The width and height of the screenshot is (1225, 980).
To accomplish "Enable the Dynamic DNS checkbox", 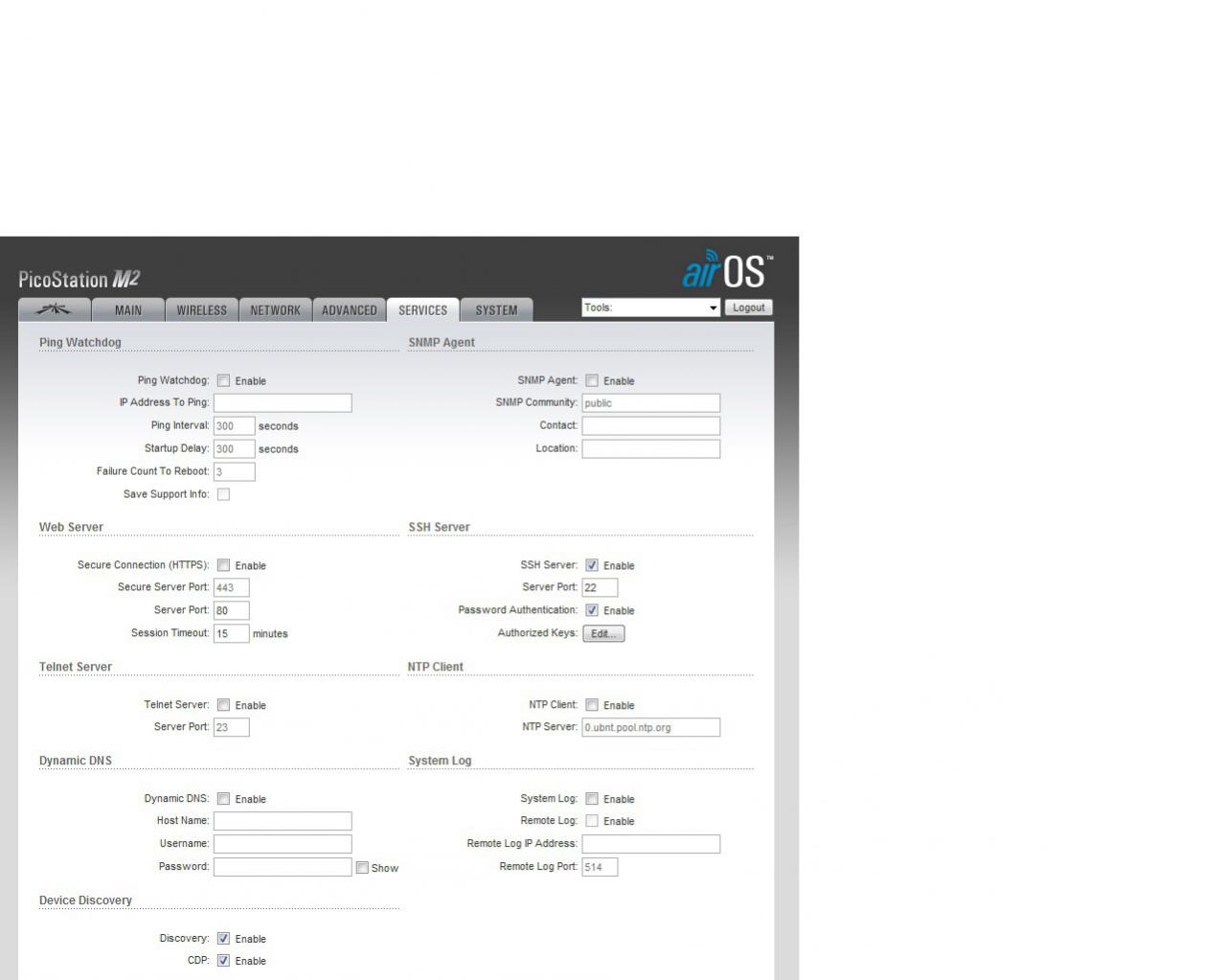I will click(x=223, y=799).
